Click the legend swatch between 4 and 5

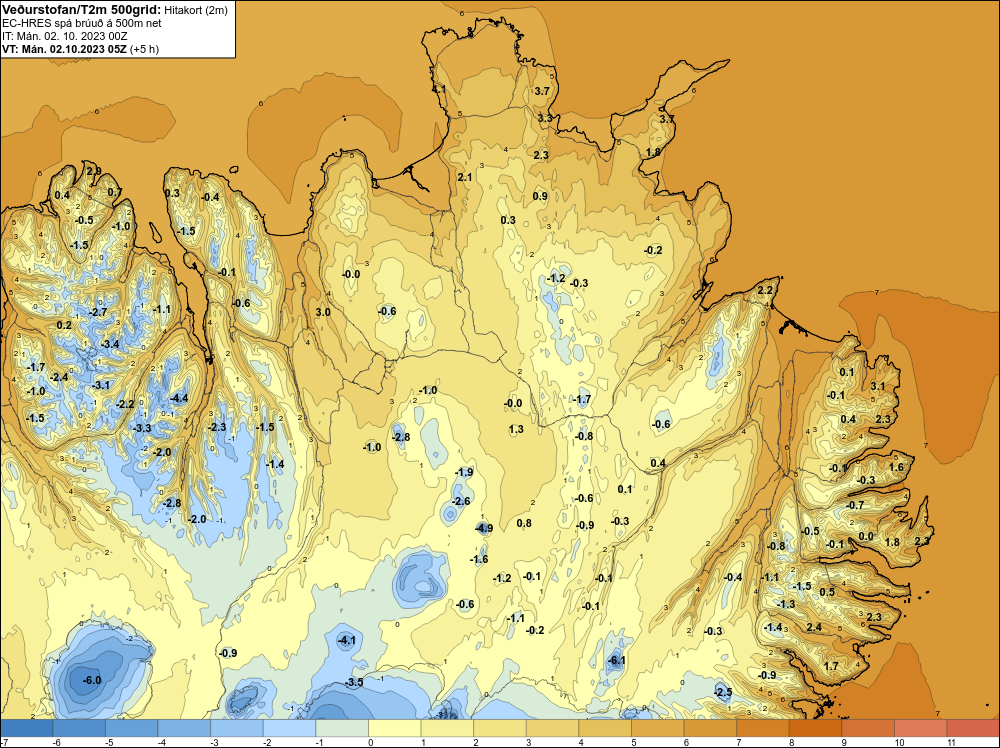click(605, 728)
